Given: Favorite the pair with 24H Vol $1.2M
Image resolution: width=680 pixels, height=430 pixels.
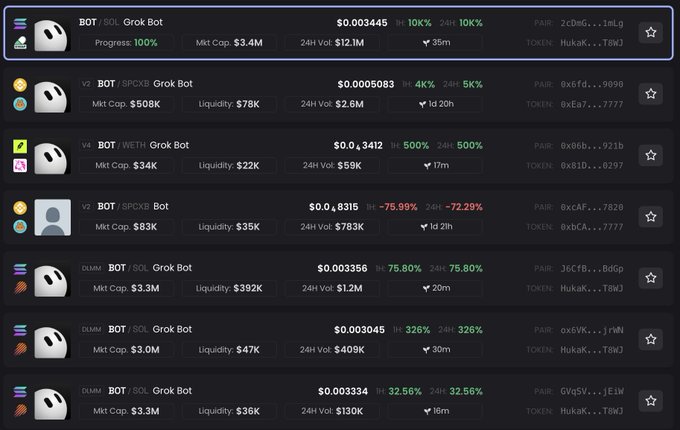Looking at the screenshot, I should point(651,278).
